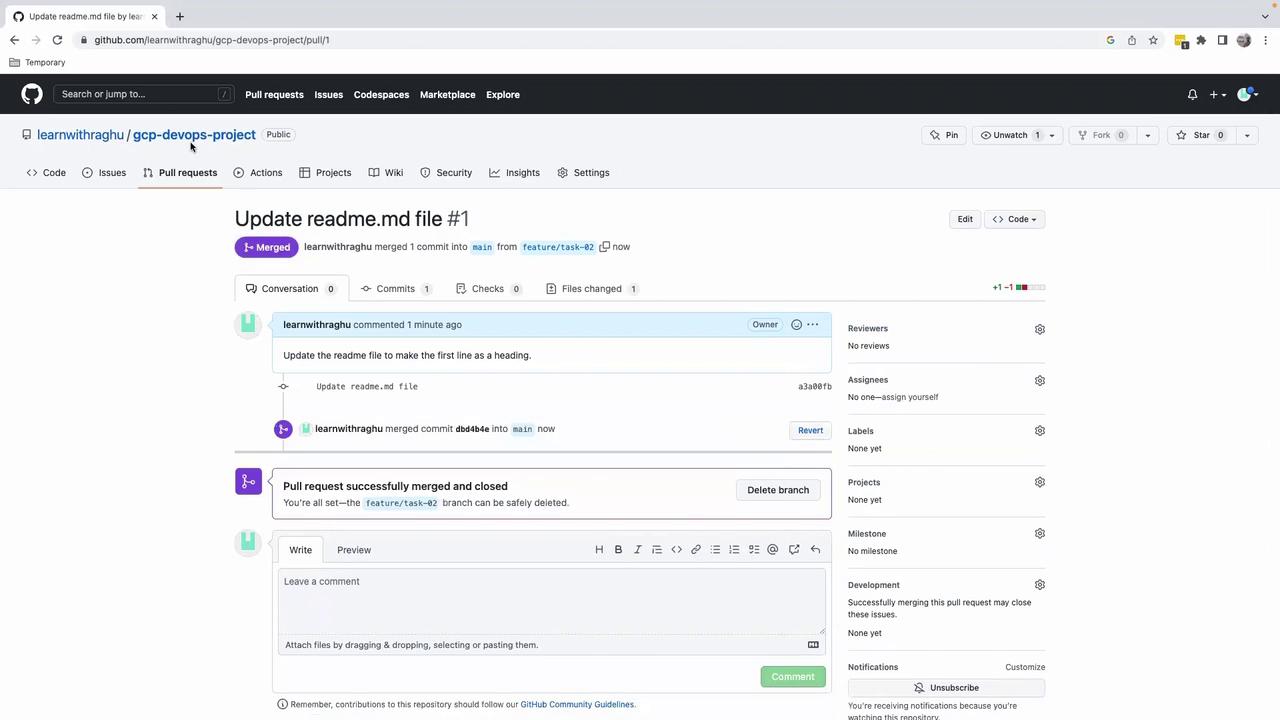Viewport: 1280px width, 720px height.
Task: Copy the feature/task-02 branch name
Action: click(x=604, y=247)
